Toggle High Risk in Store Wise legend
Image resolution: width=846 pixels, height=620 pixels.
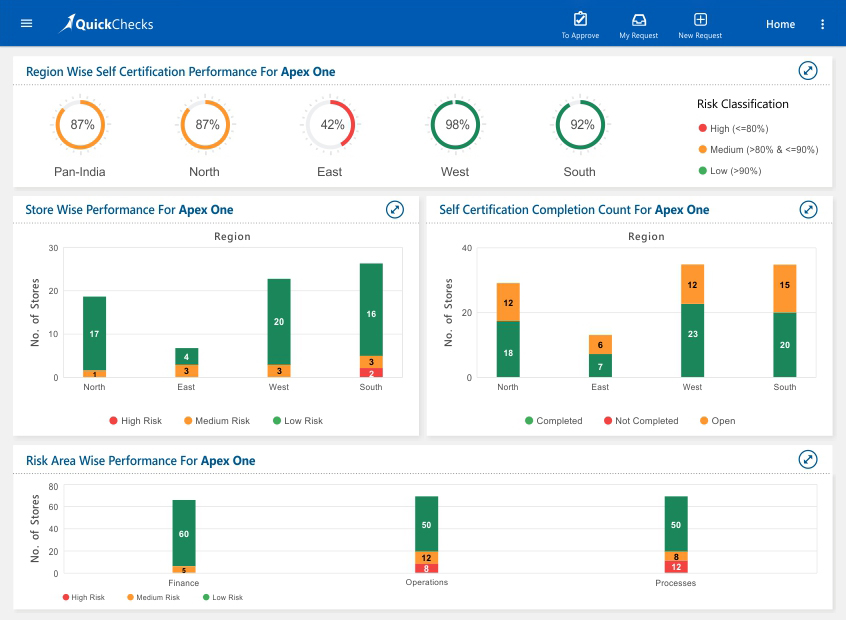[135, 421]
